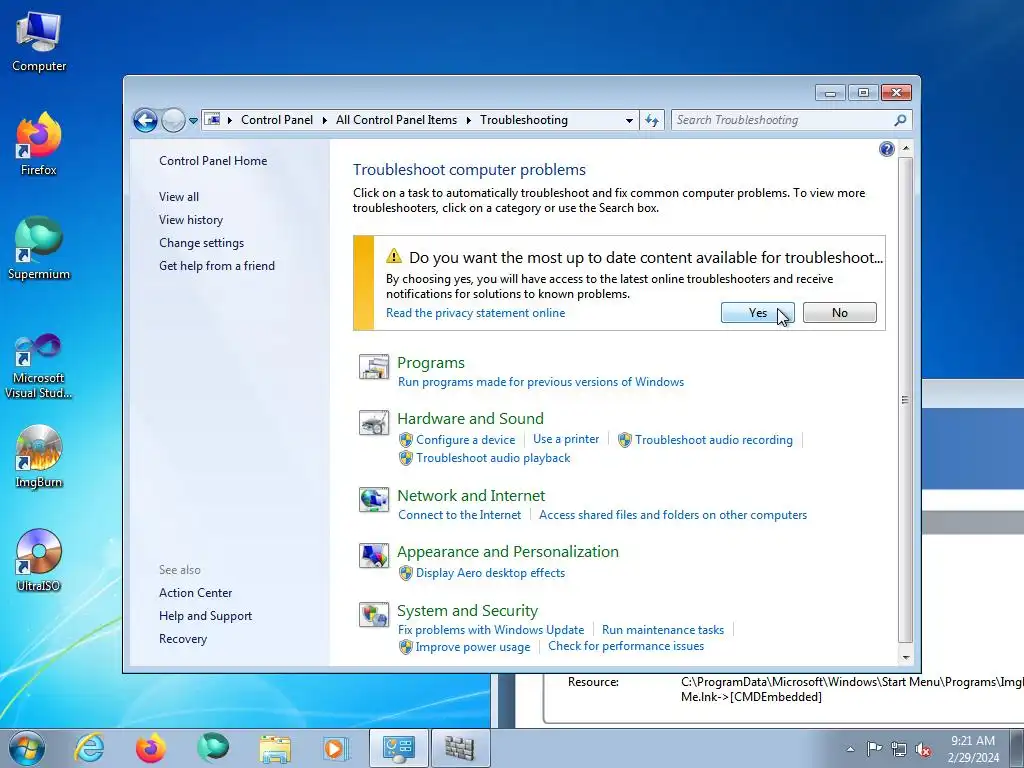Select All Control Panel Items breadcrumb
1024x768 pixels.
(x=396, y=120)
